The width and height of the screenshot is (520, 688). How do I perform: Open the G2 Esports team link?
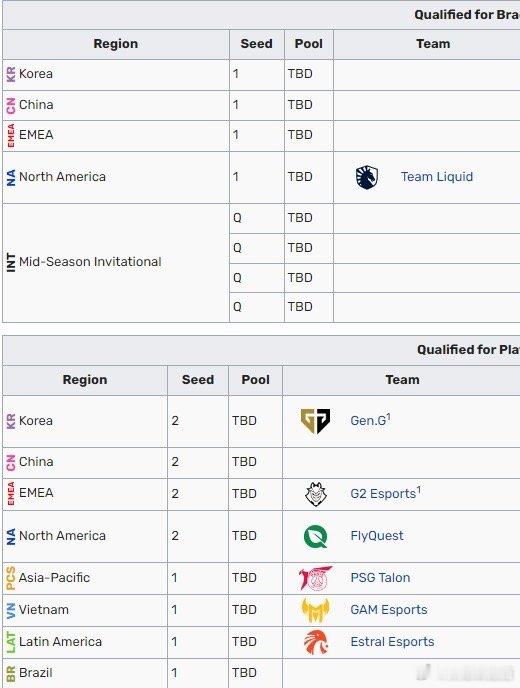(383, 494)
